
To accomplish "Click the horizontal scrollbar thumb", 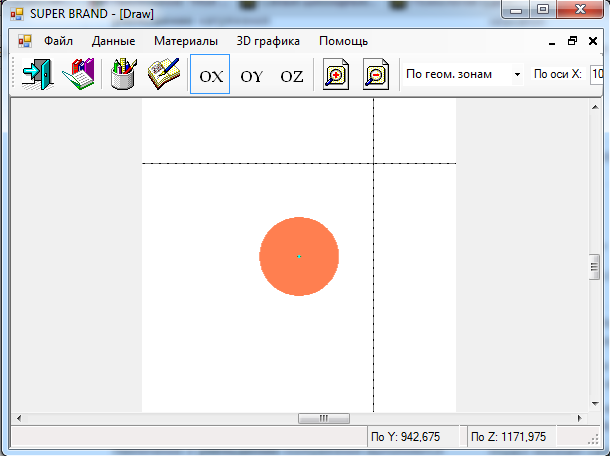I will 324,418.
